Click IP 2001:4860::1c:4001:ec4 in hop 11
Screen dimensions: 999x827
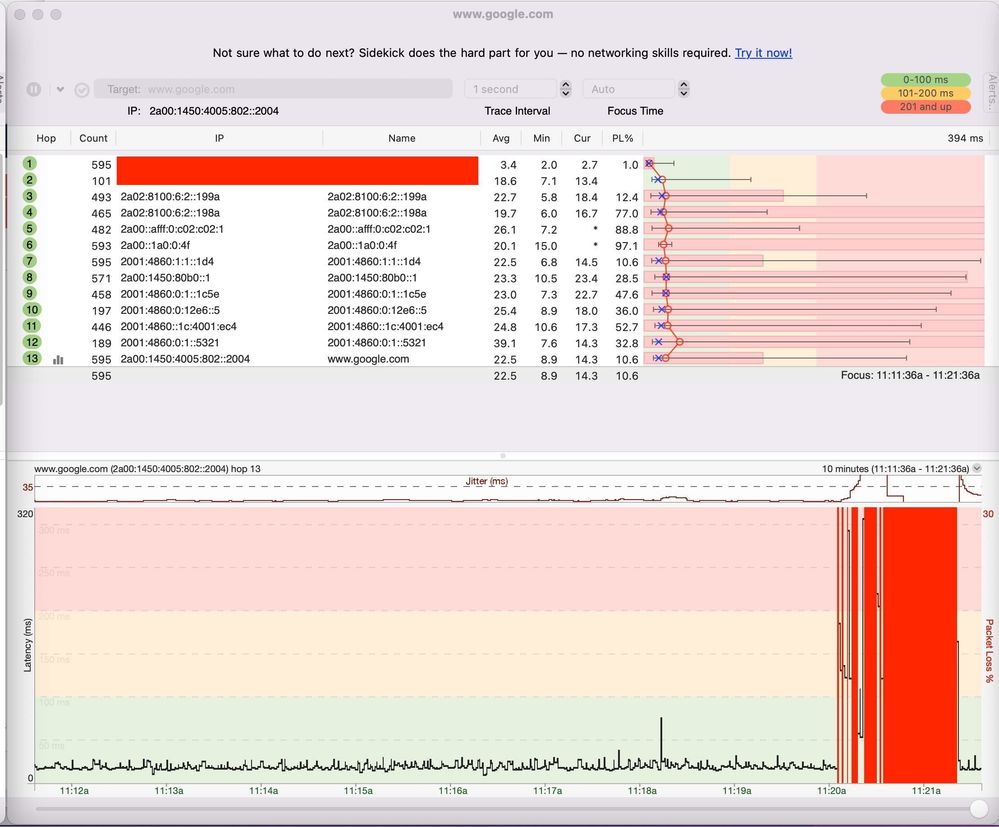click(178, 327)
